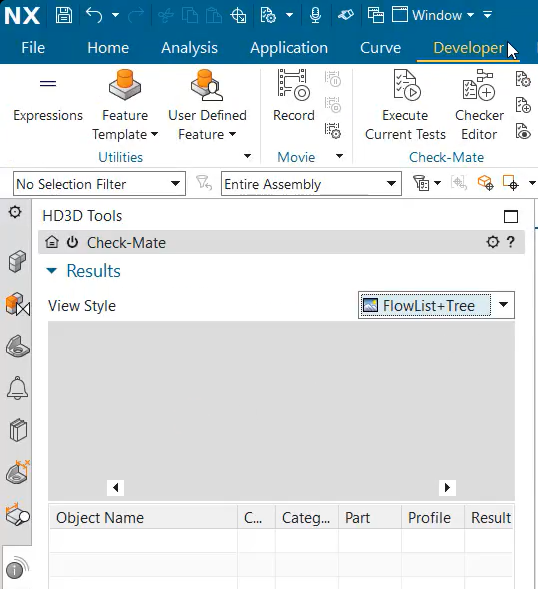Toggle the Check-Mate power button

coord(72,242)
